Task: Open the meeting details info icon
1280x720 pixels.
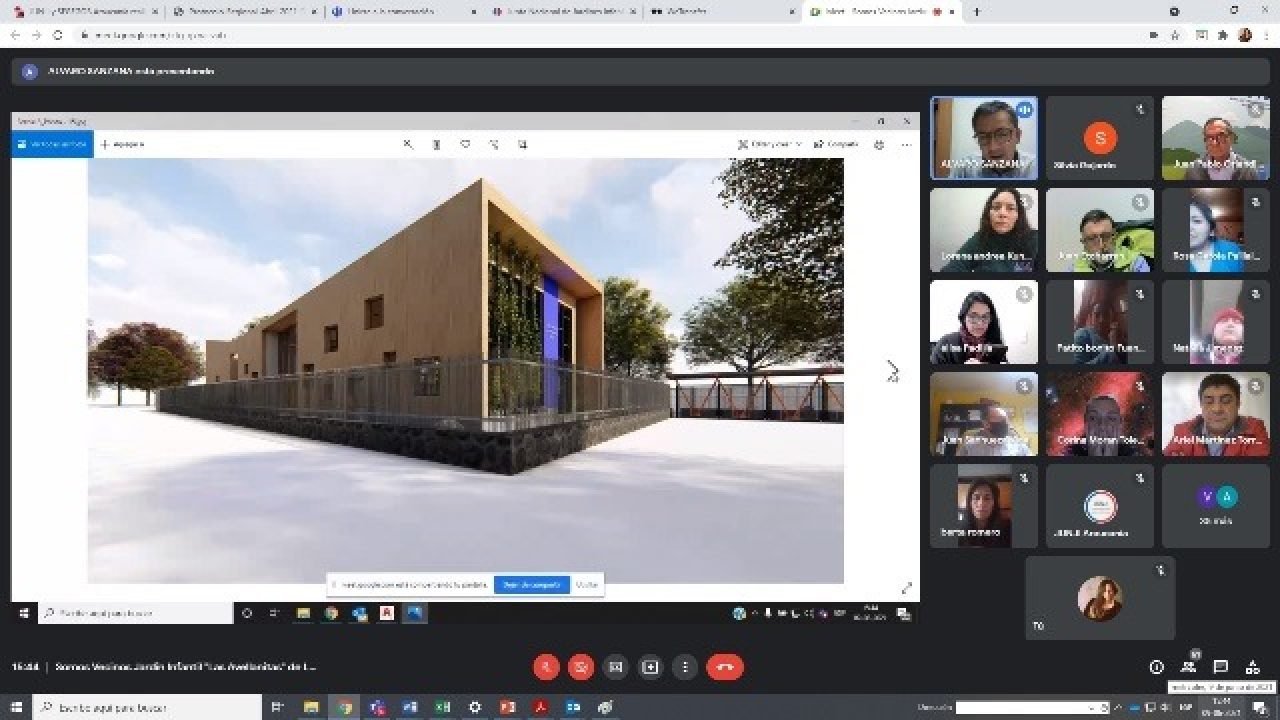Action: point(1157,667)
